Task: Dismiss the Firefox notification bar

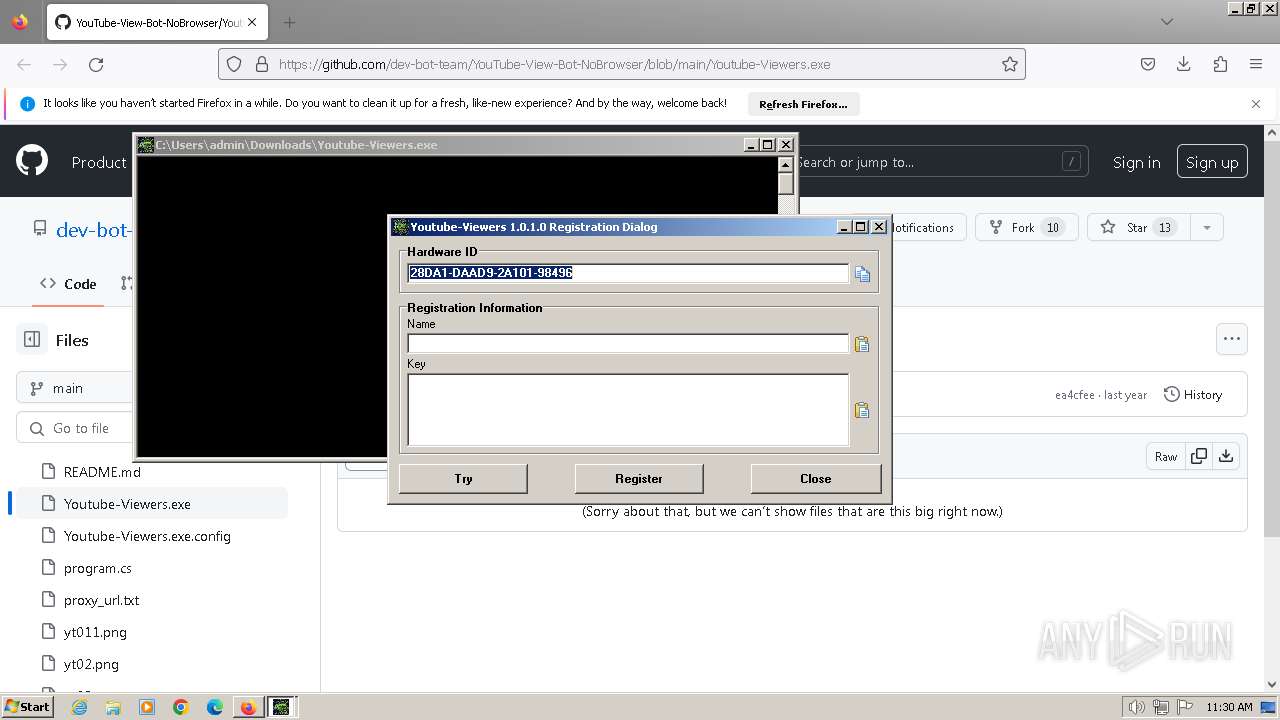Action: click(1256, 104)
